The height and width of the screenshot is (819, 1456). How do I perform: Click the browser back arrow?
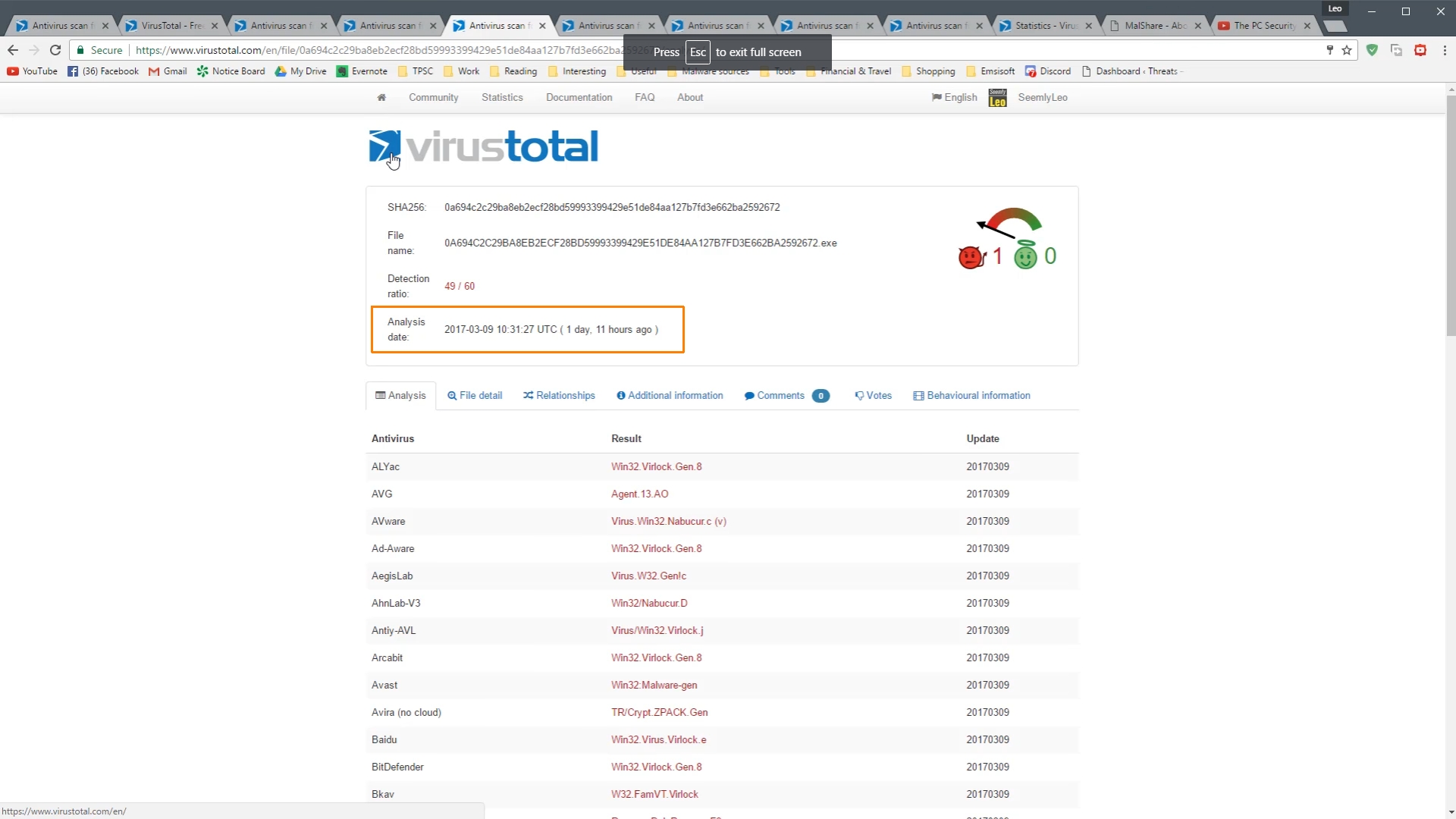[x=13, y=50]
